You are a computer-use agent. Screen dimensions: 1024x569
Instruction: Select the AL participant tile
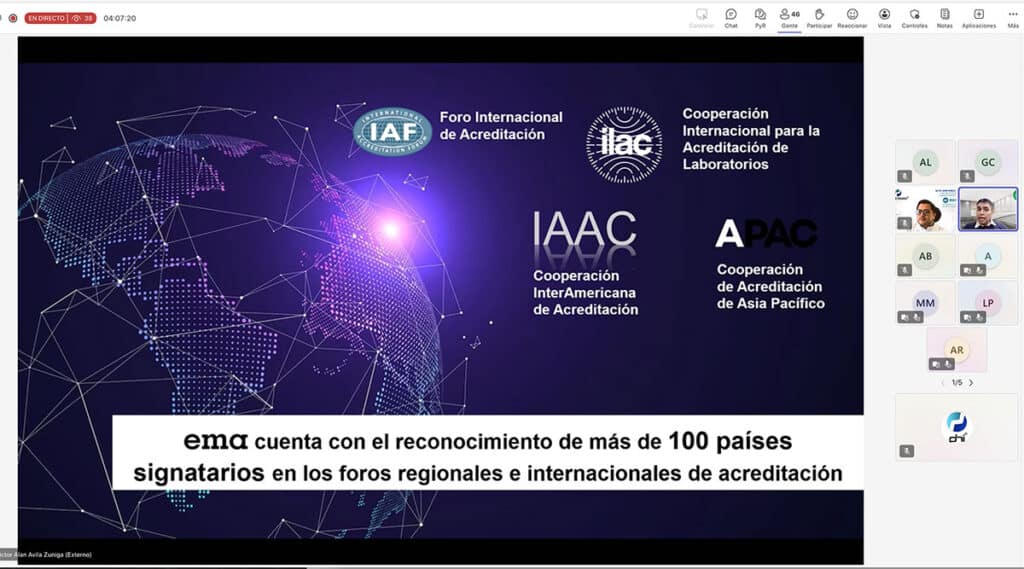[x=925, y=161]
